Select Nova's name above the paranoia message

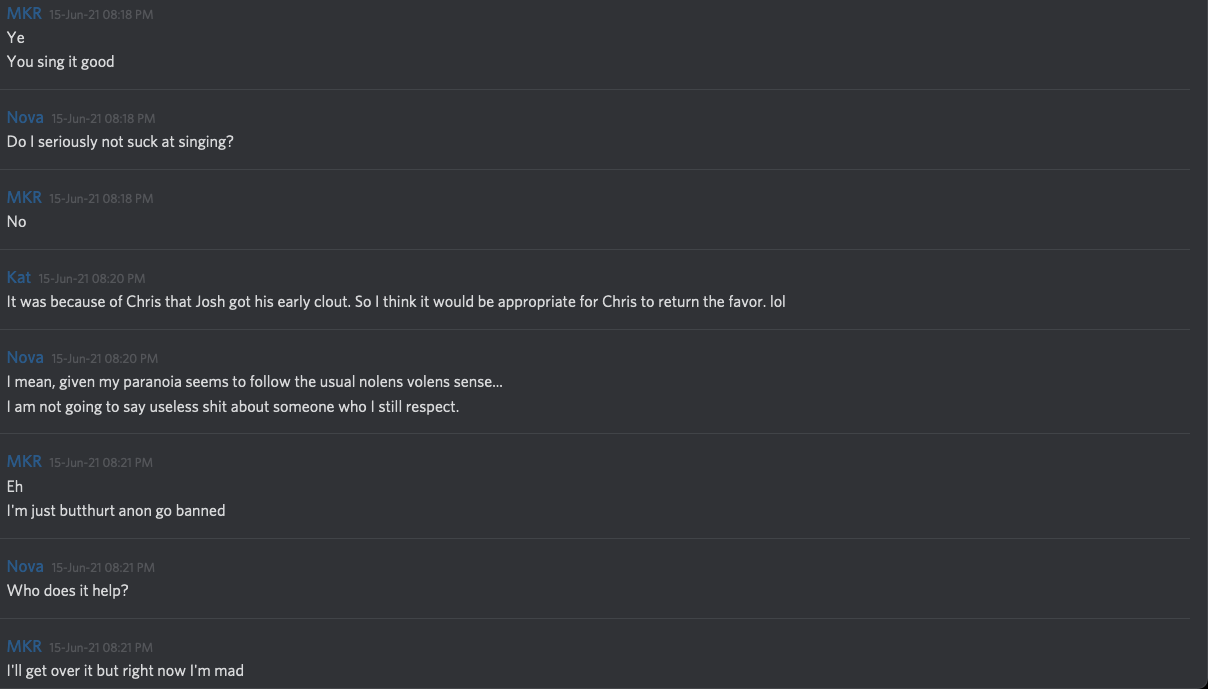click(25, 357)
